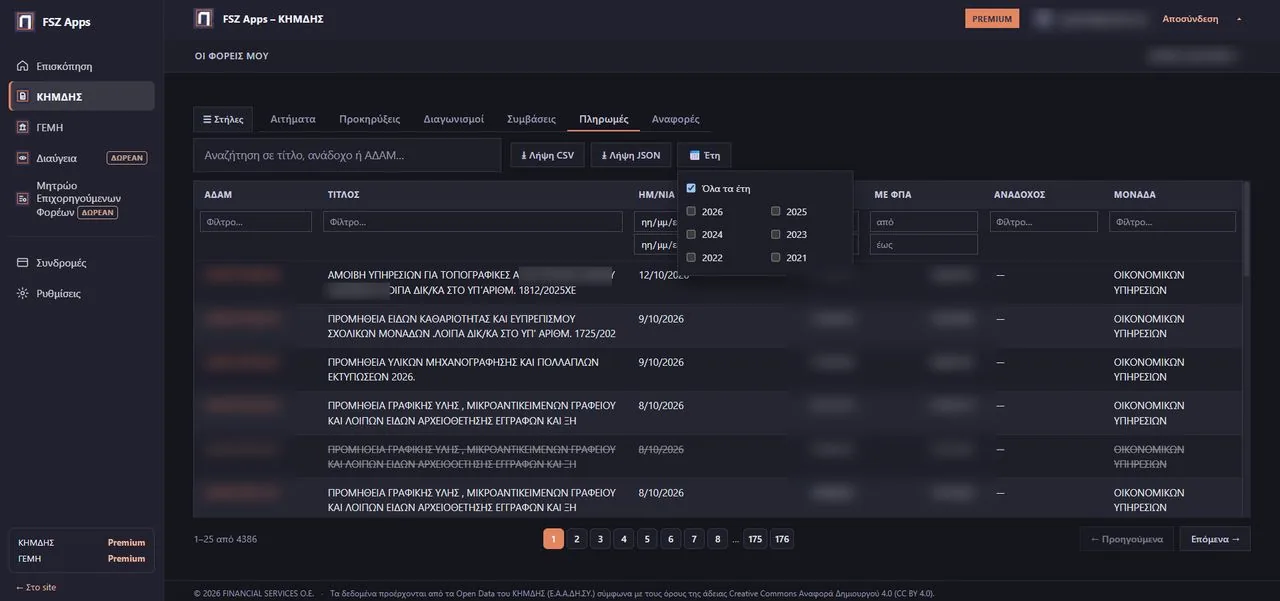Click the ΑΔΑΜ column filter field
Image resolution: width=1280 pixels, height=601 pixels.
[x=256, y=221]
